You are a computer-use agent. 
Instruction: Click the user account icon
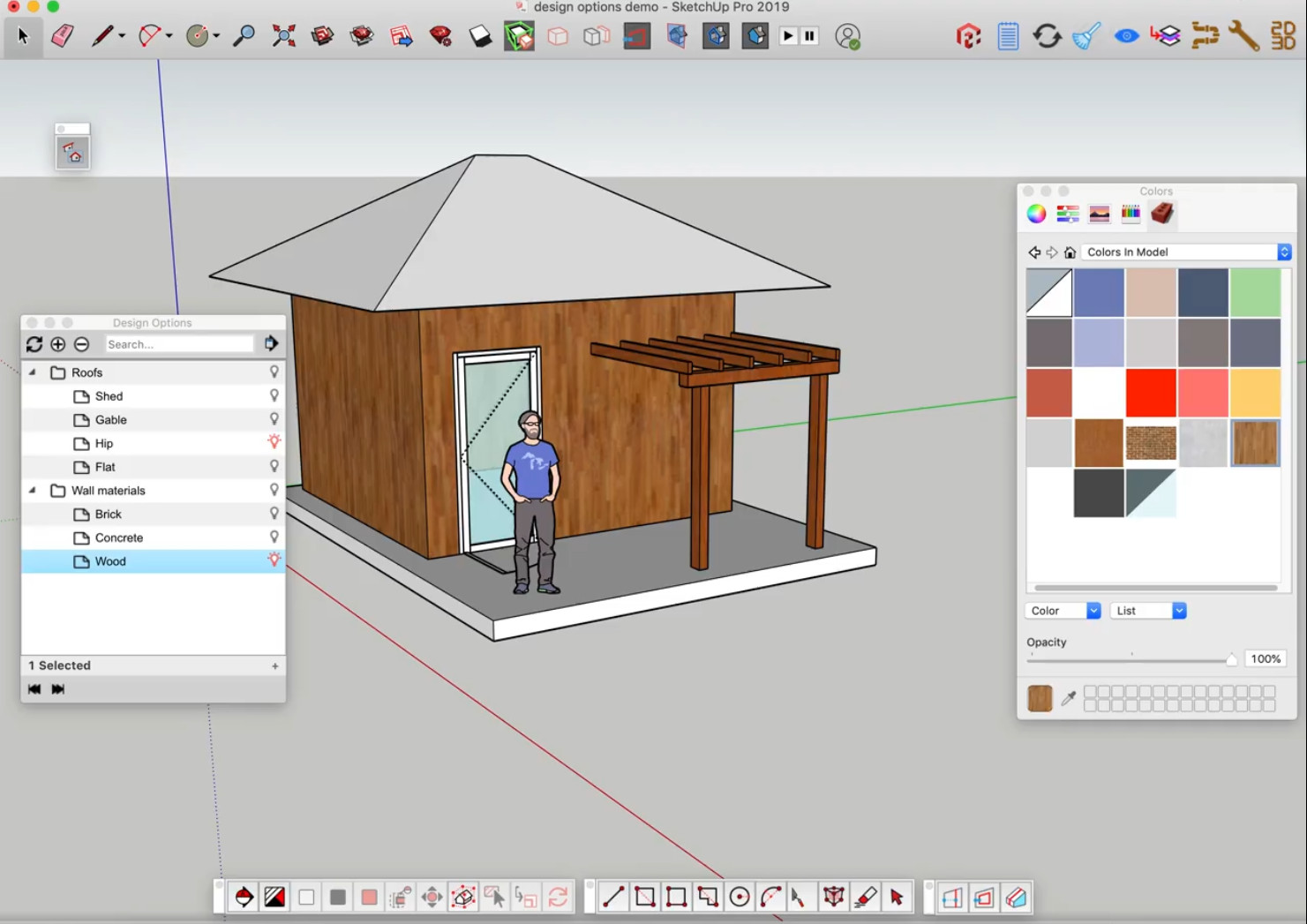point(847,36)
